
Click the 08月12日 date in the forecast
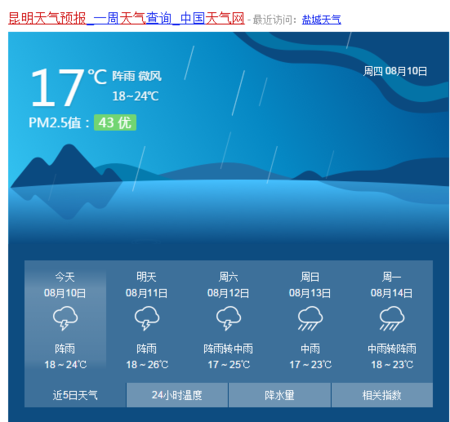pos(228,293)
